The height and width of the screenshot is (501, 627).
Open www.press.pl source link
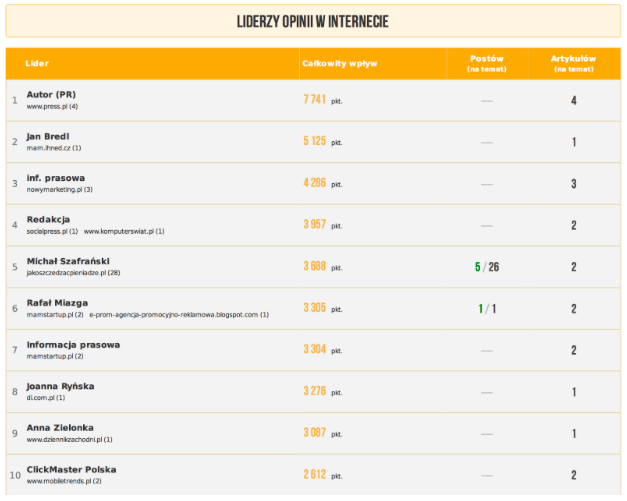click(52, 106)
